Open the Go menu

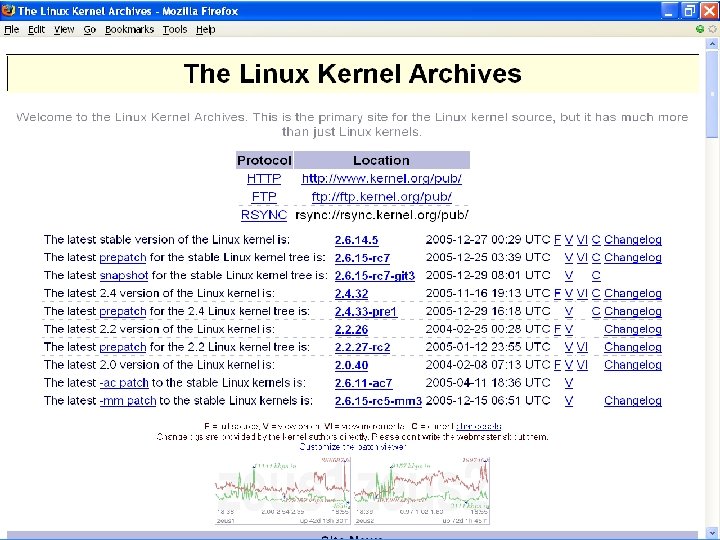coord(90,29)
